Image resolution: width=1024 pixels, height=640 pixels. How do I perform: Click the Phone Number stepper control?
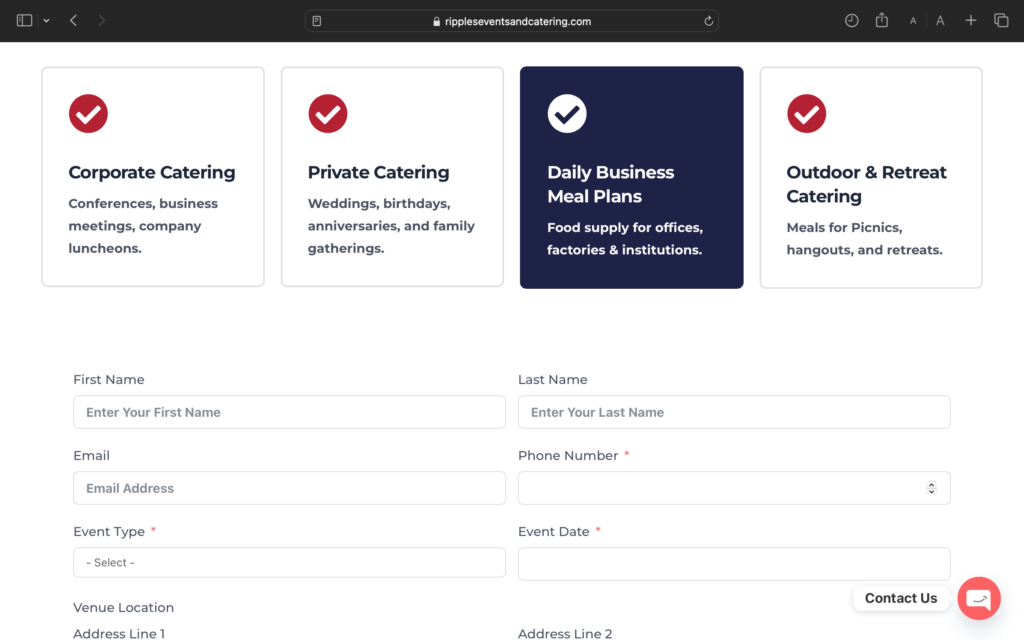930,488
